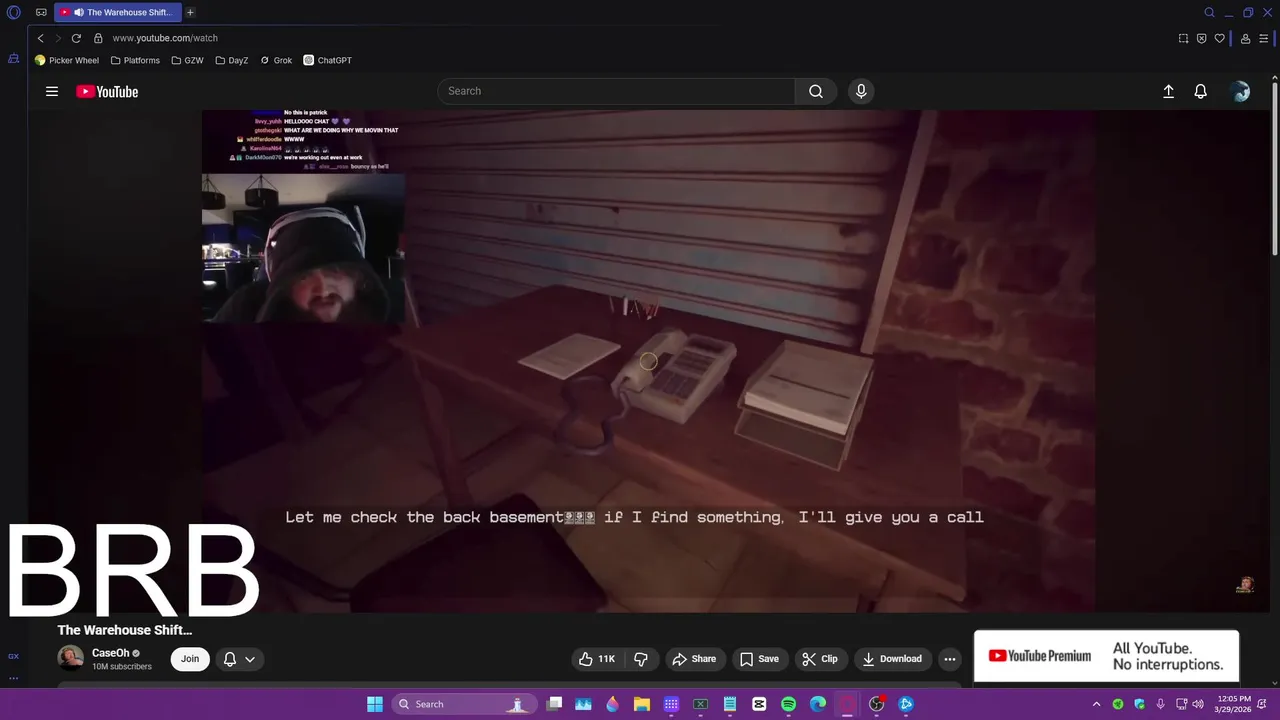This screenshot has width=1280, height=720.
Task: Like the video with 11K likes
Action: pyautogui.click(x=597, y=659)
